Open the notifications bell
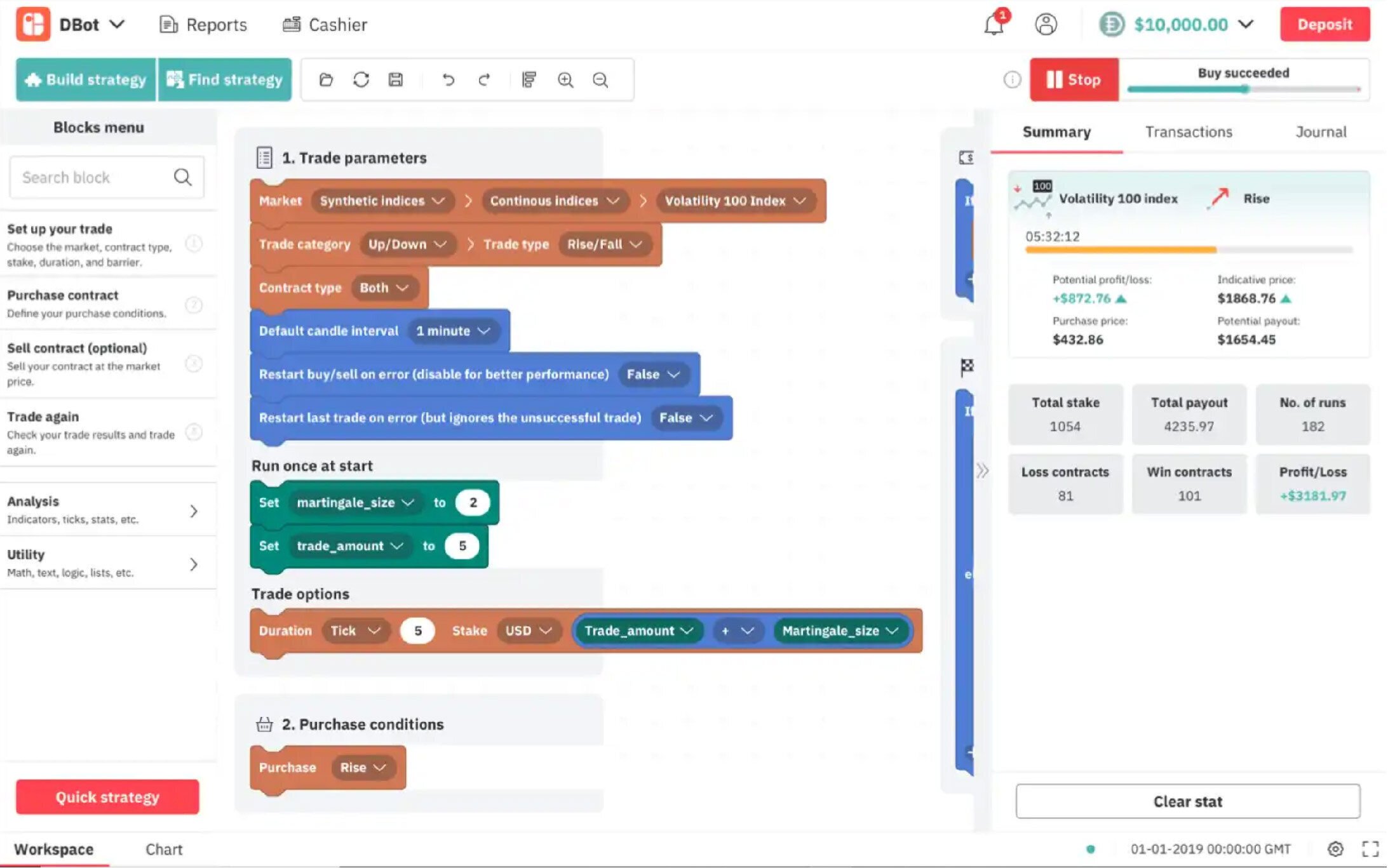Viewport: 1388px width, 868px height. (994, 25)
